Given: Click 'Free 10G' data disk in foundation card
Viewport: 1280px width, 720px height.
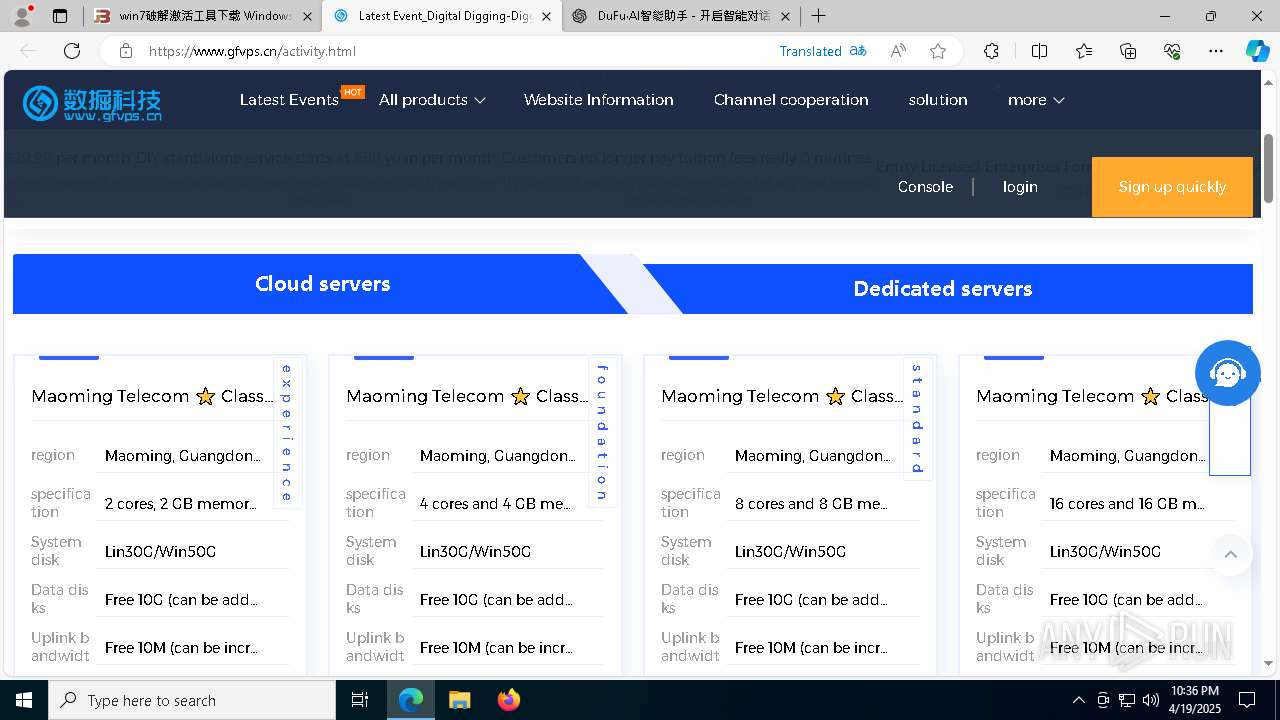Looking at the screenshot, I should (x=496, y=600).
